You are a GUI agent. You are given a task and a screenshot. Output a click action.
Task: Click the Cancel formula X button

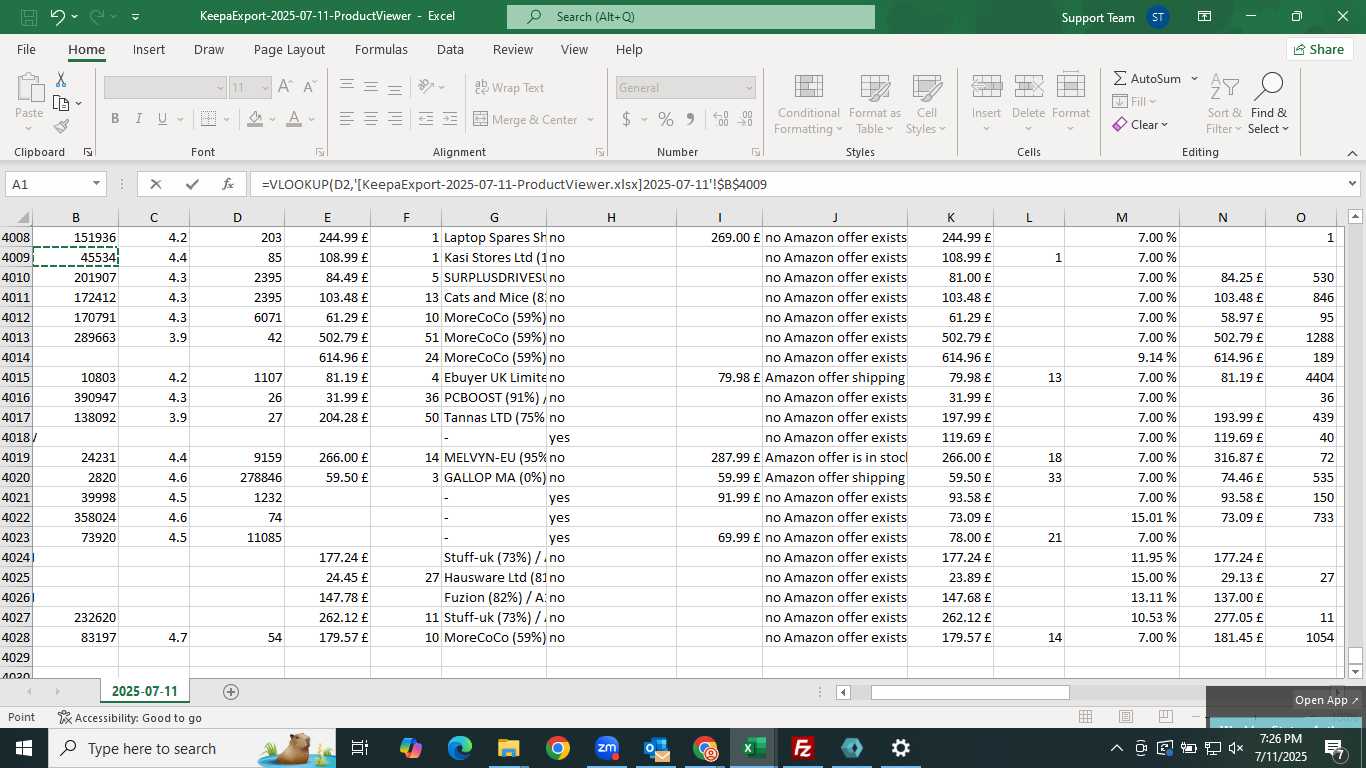coord(155,184)
